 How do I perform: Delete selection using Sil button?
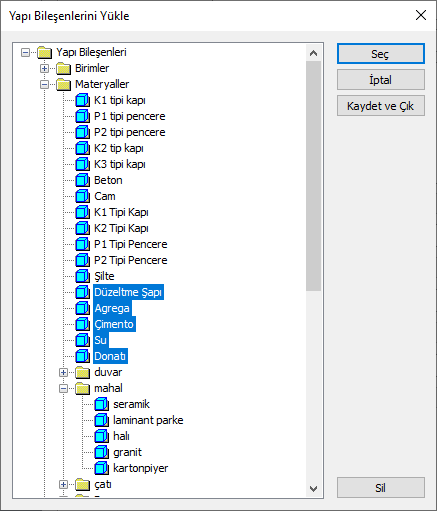[x=381, y=488]
